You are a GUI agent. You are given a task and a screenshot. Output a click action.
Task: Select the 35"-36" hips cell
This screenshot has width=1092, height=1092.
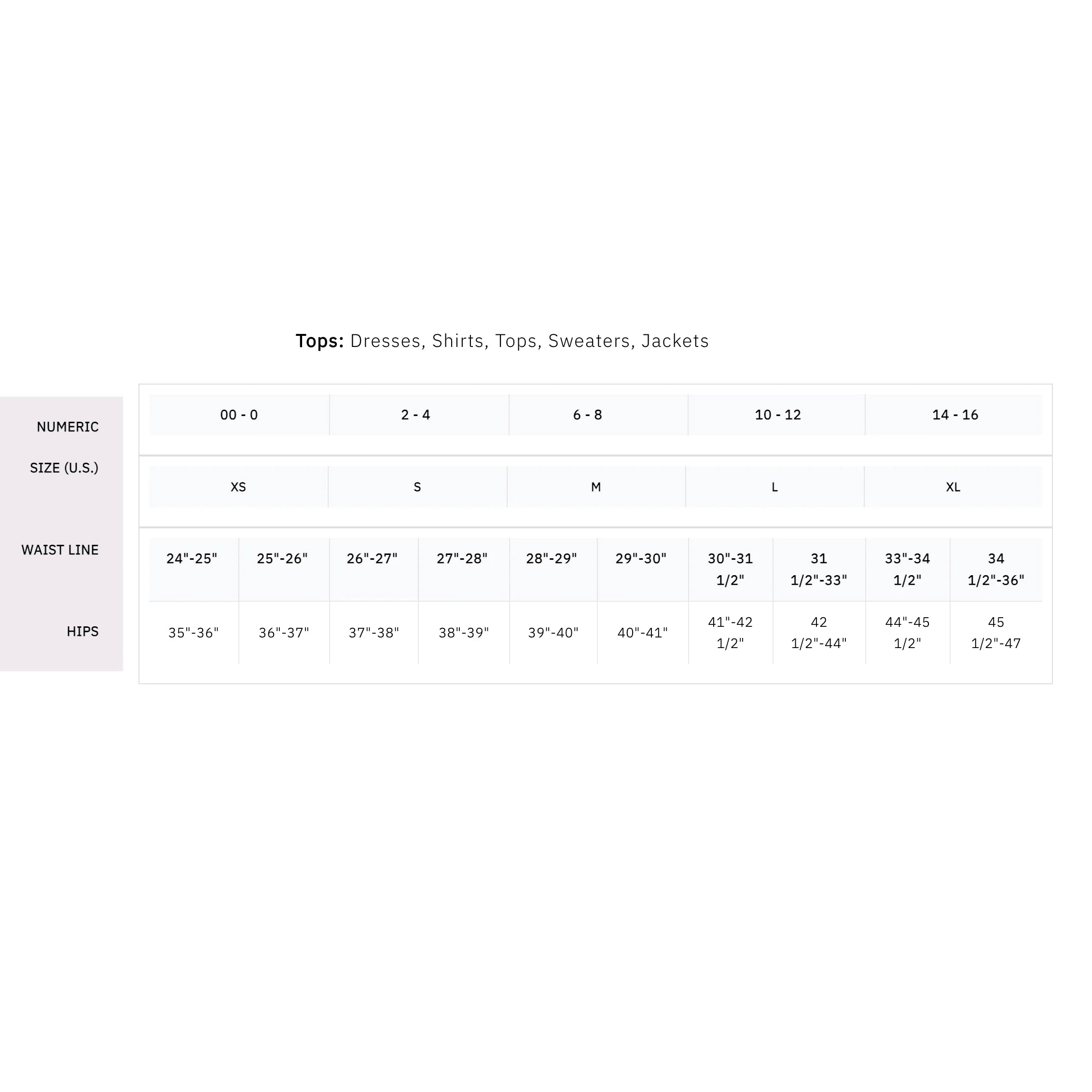(x=194, y=633)
